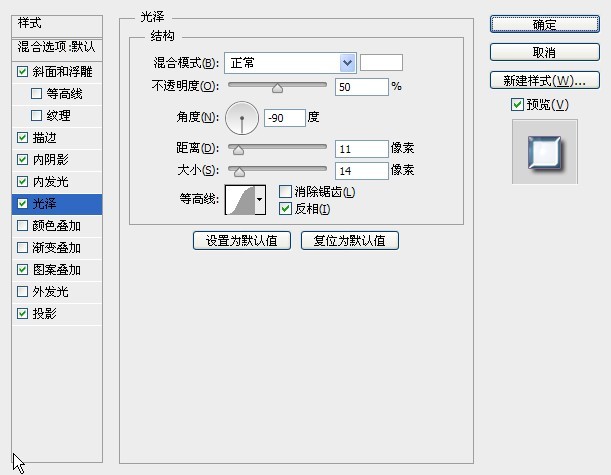Click the angle dial control
Viewport: 611px width, 475px height.
[x=242, y=118]
